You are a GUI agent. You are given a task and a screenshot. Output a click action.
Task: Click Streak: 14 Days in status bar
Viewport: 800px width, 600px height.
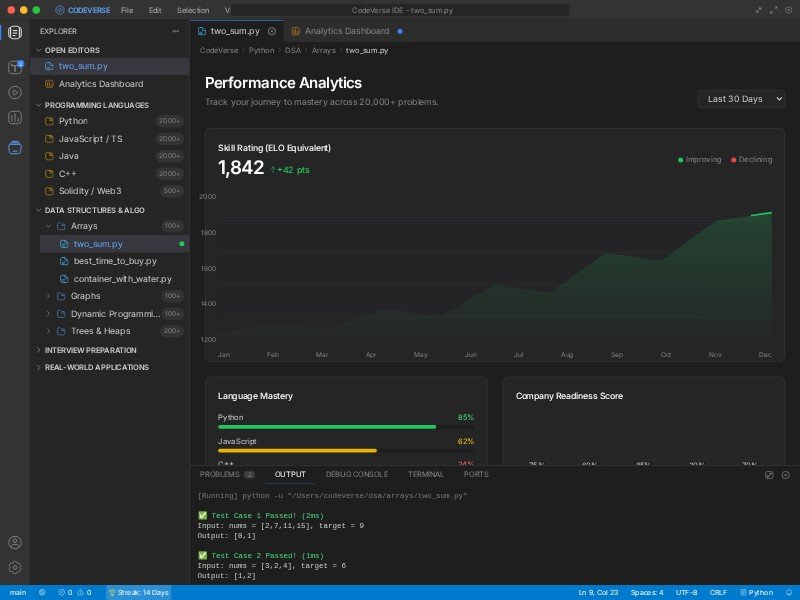(138, 592)
